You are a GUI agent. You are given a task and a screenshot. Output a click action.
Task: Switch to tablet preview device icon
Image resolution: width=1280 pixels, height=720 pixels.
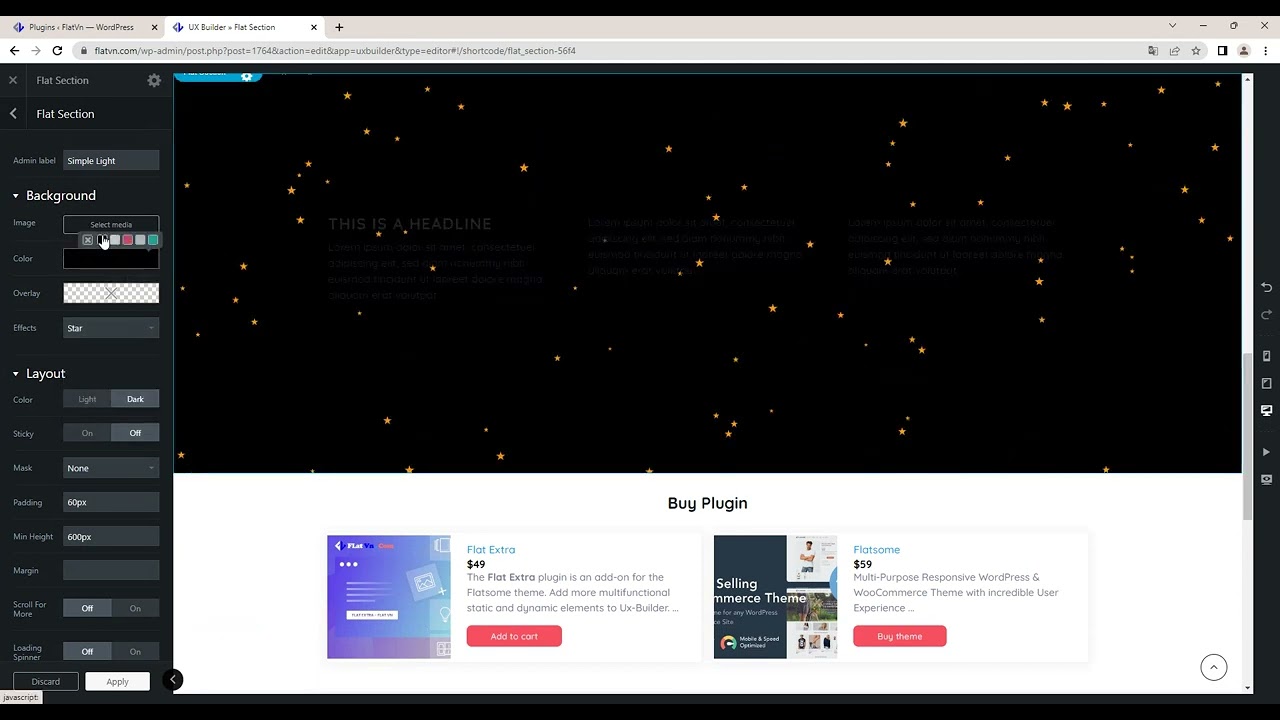coord(1266,383)
